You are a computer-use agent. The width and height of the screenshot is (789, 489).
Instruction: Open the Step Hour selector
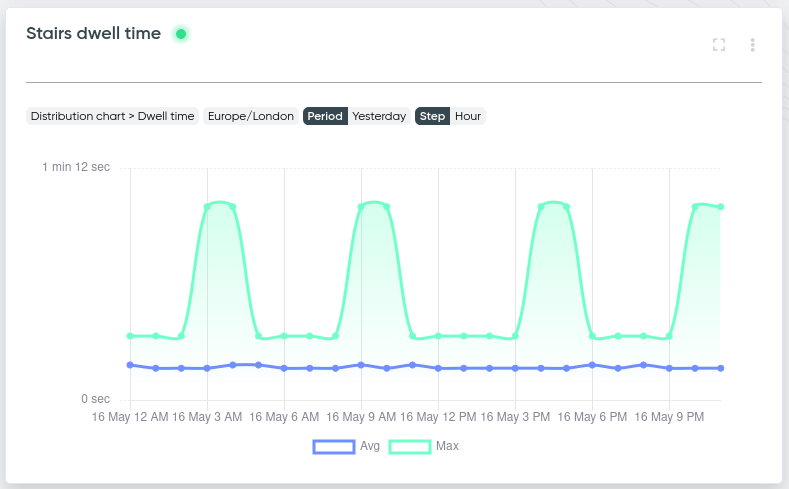click(x=450, y=116)
